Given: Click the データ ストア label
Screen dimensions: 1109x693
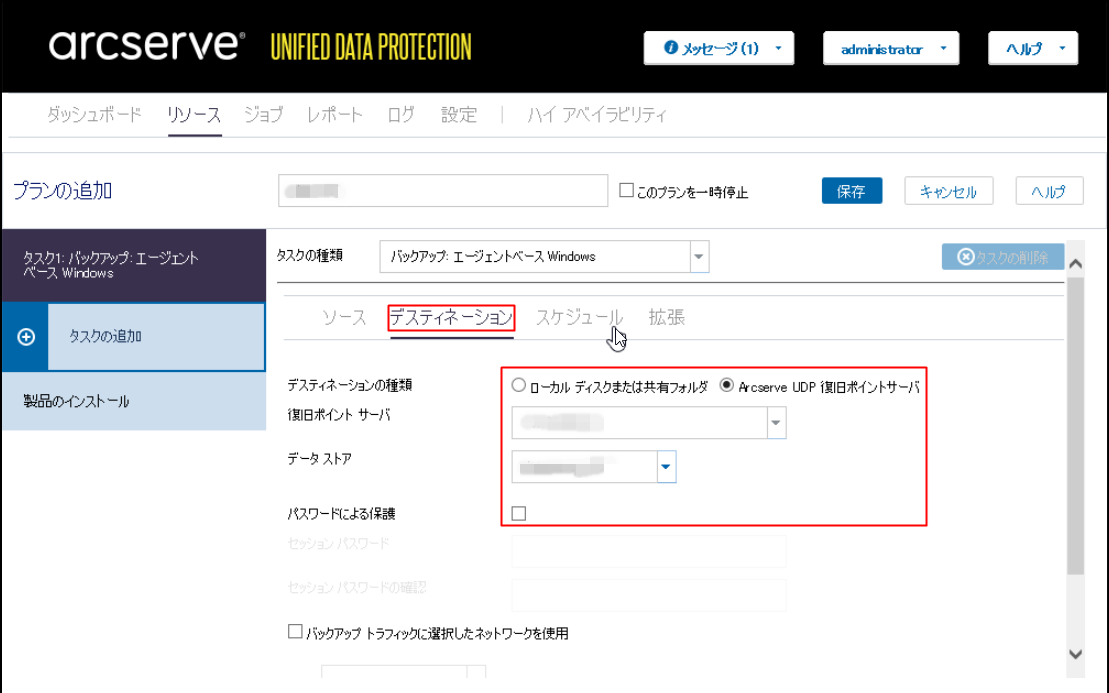Looking at the screenshot, I should click(x=319, y=459).
